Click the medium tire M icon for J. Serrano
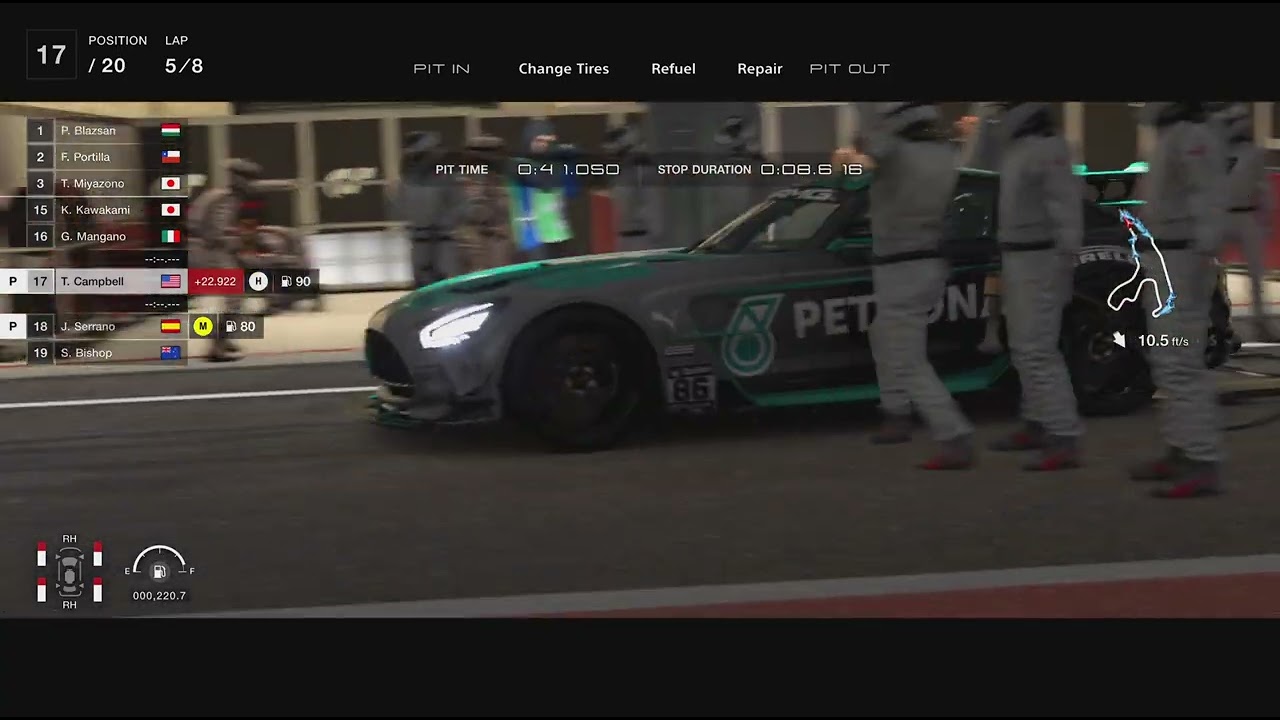The image size is (1280, 720). [x=203, y=326]
